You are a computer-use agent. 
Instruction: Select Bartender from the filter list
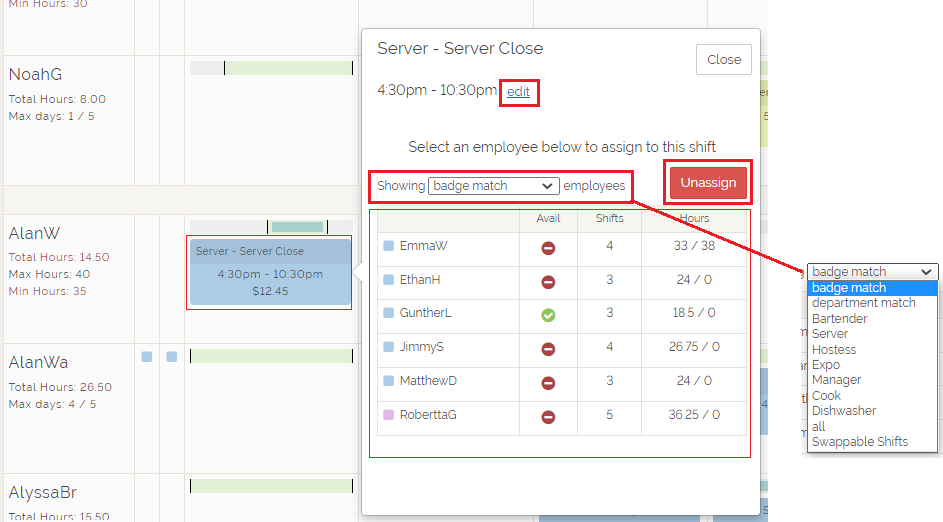click(839, 319)
